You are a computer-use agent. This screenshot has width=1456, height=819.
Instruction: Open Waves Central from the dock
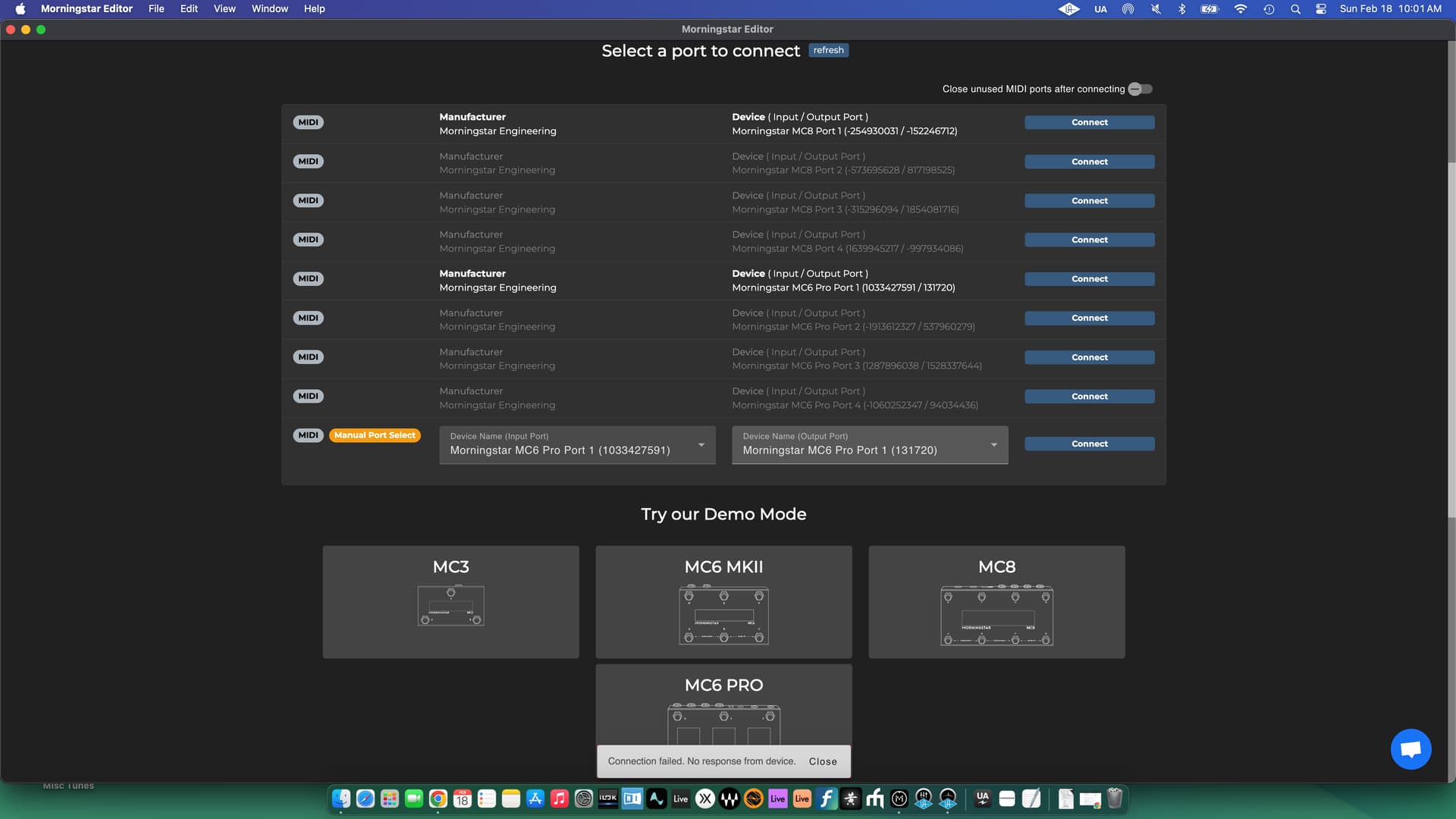point(730,799)
